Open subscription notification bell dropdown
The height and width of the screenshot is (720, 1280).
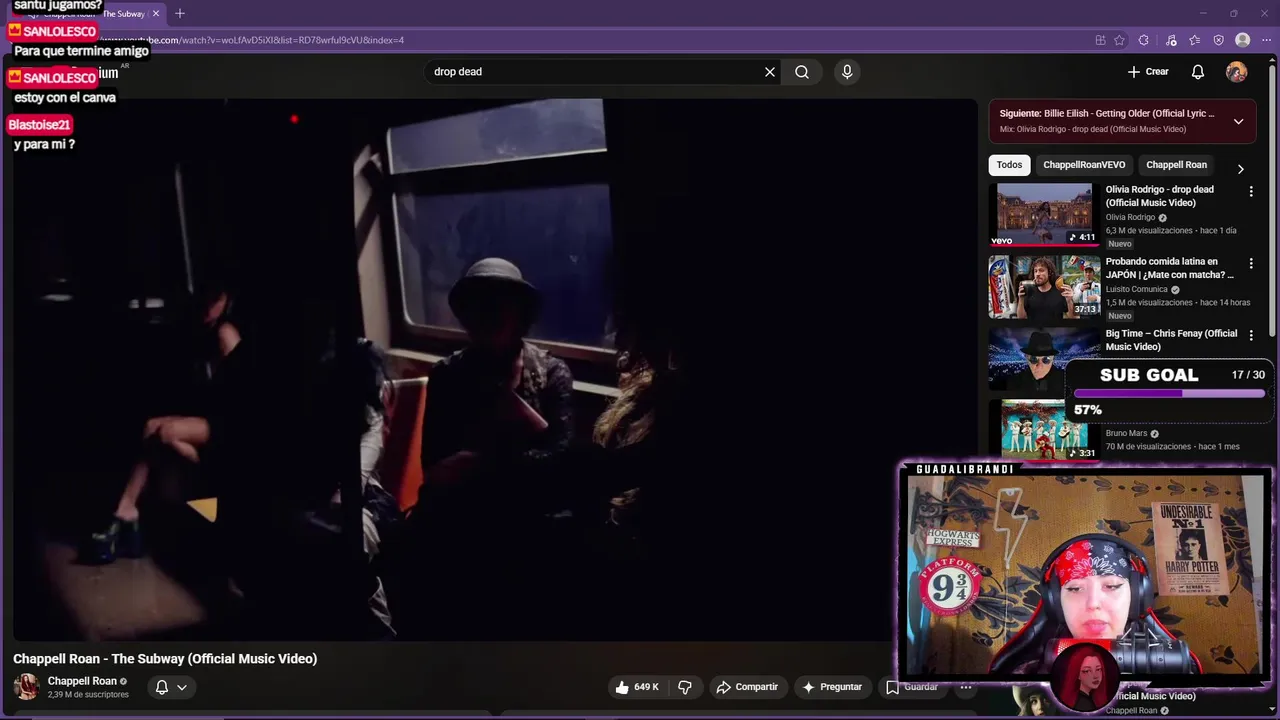[171, 687]
